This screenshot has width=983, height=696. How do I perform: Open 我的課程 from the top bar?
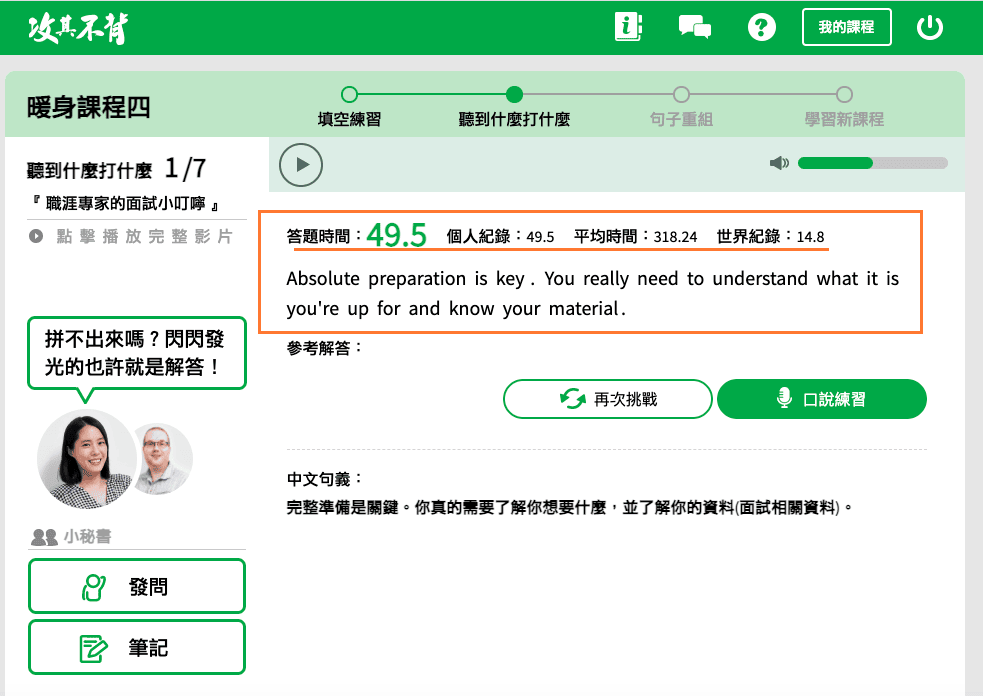pyautogui.click(x=846, y=27)
